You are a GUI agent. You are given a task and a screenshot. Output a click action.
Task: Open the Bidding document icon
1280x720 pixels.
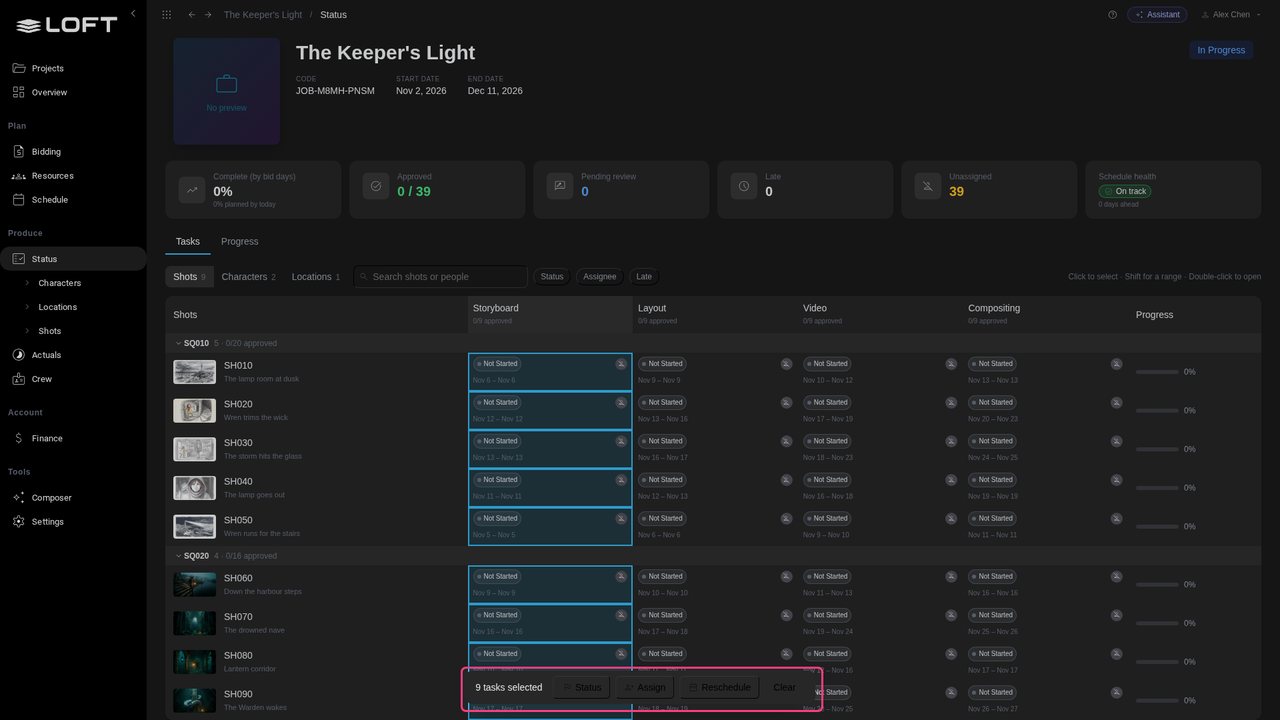(18, 152)
